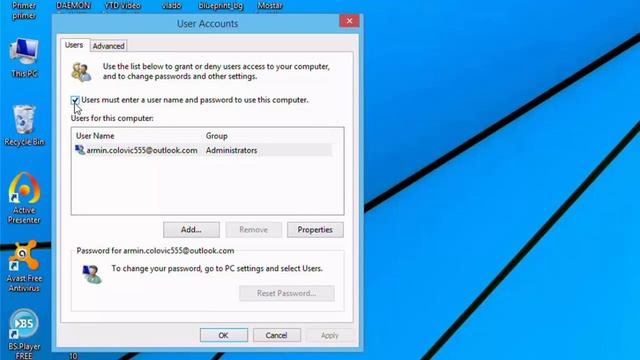Viewport: 640px width, 360px height.
Task: Select the blueprint_bg desktop item label
Action: click(220, 6)
